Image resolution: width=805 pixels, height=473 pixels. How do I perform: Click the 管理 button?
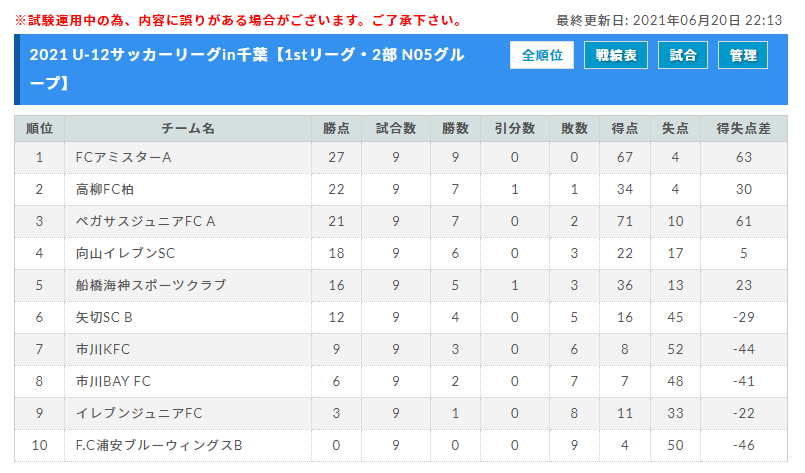pyautogui.click(x=743, y=55)
